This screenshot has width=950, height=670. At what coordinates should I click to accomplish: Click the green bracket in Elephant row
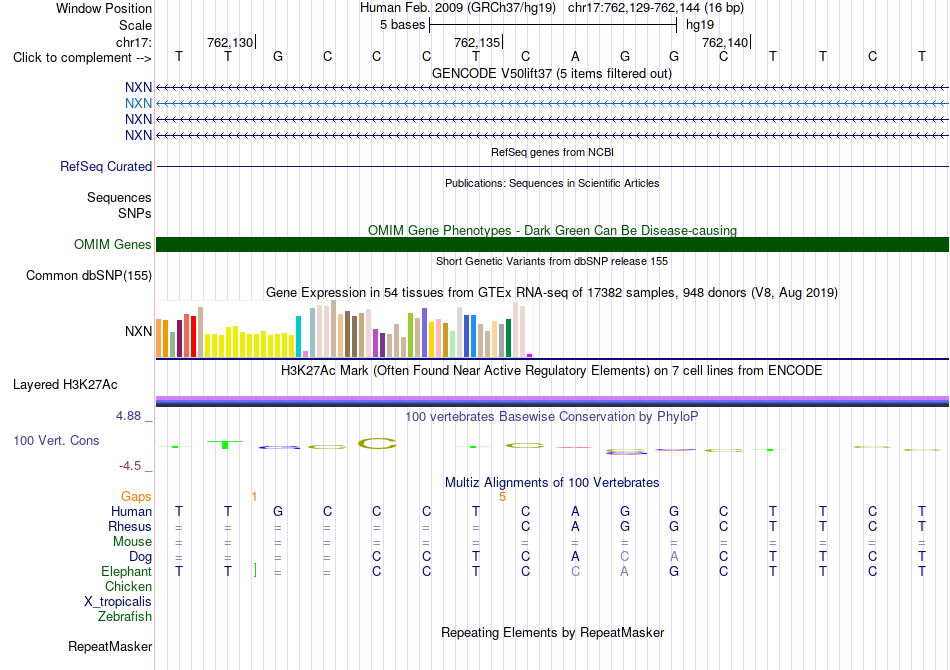point(255,570)
